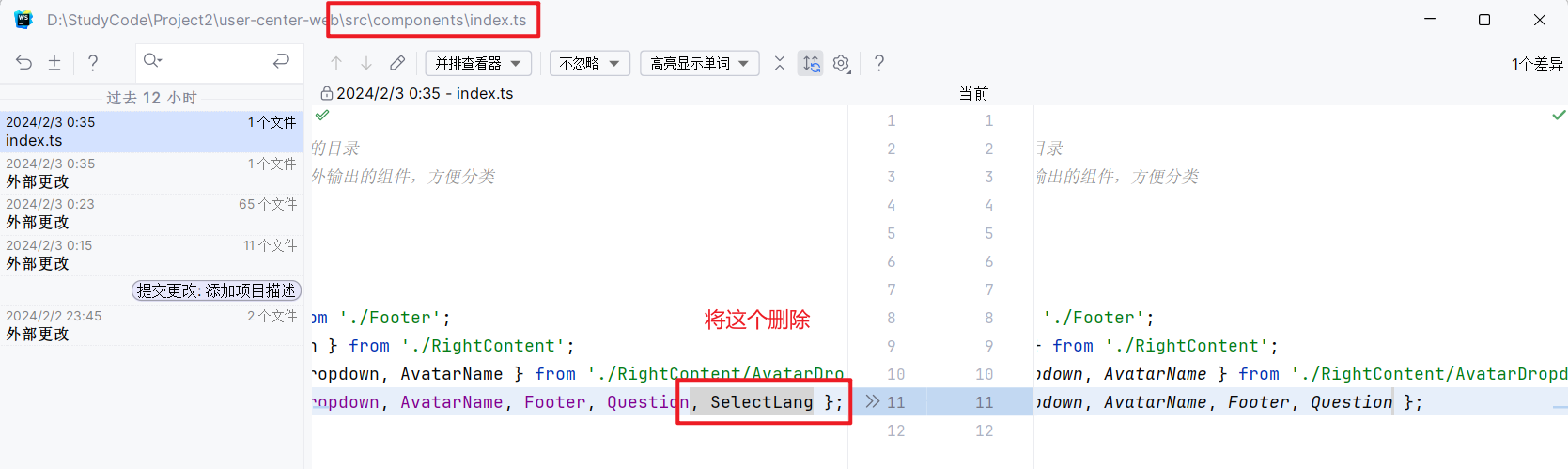Open the diff settings gear
The width and height of the screenshot is (1568, 469).
841,63
